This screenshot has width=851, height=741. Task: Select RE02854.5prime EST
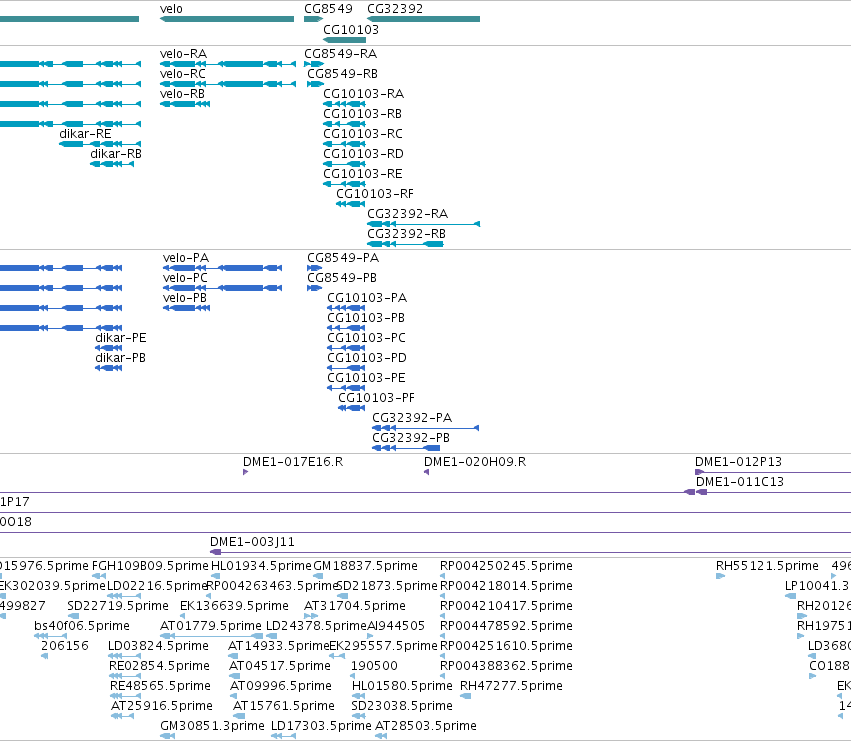coord(160,667)
